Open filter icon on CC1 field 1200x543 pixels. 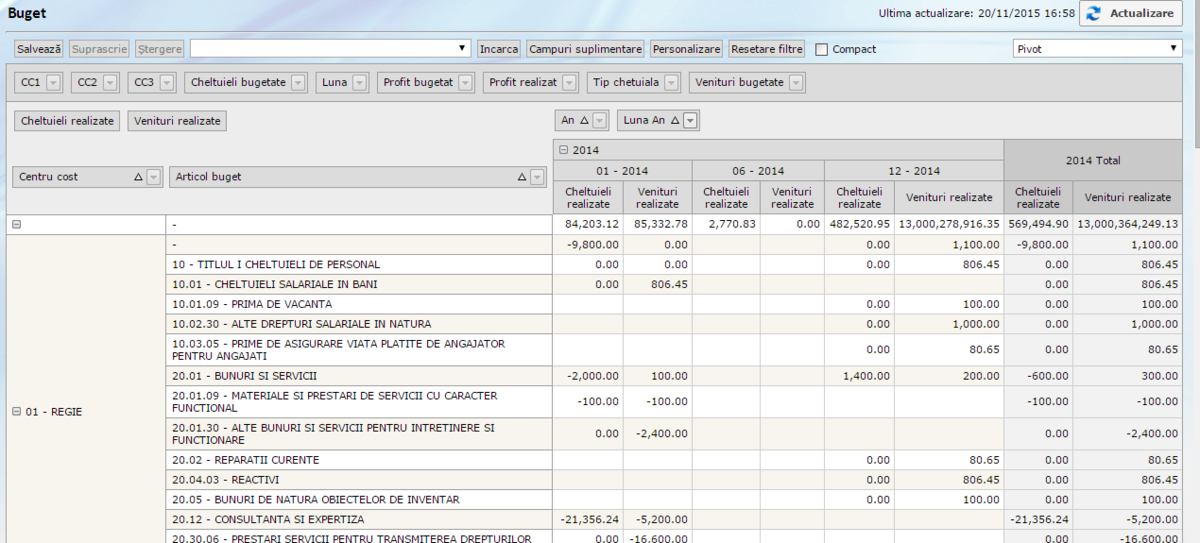(54, 83)
